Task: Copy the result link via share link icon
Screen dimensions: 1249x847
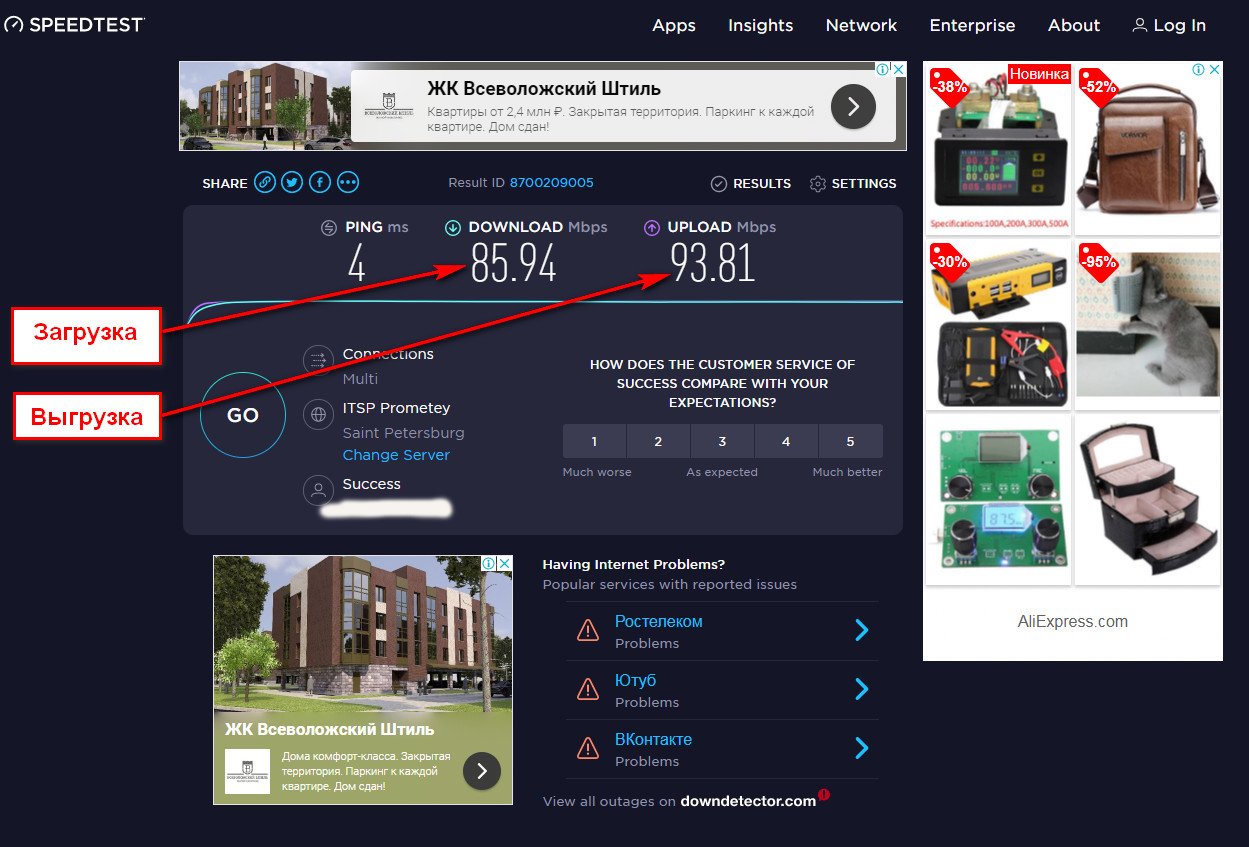Action: [265, 182]
